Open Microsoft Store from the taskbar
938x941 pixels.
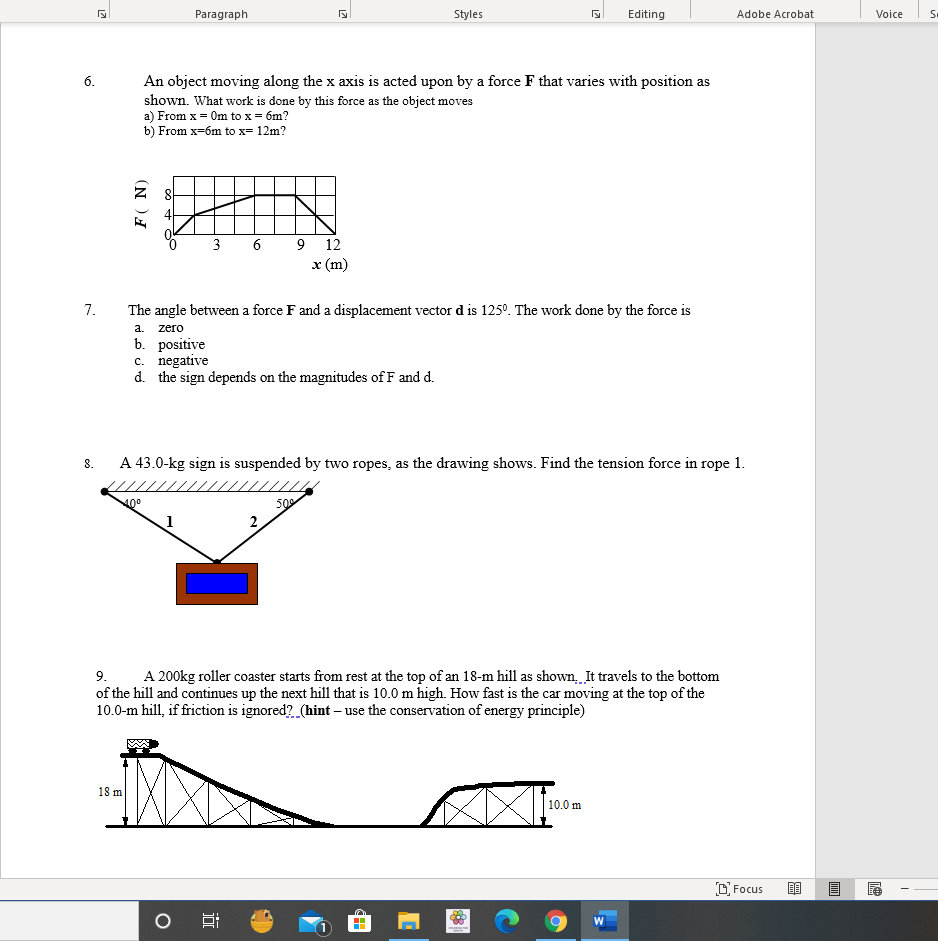point(359,921)
